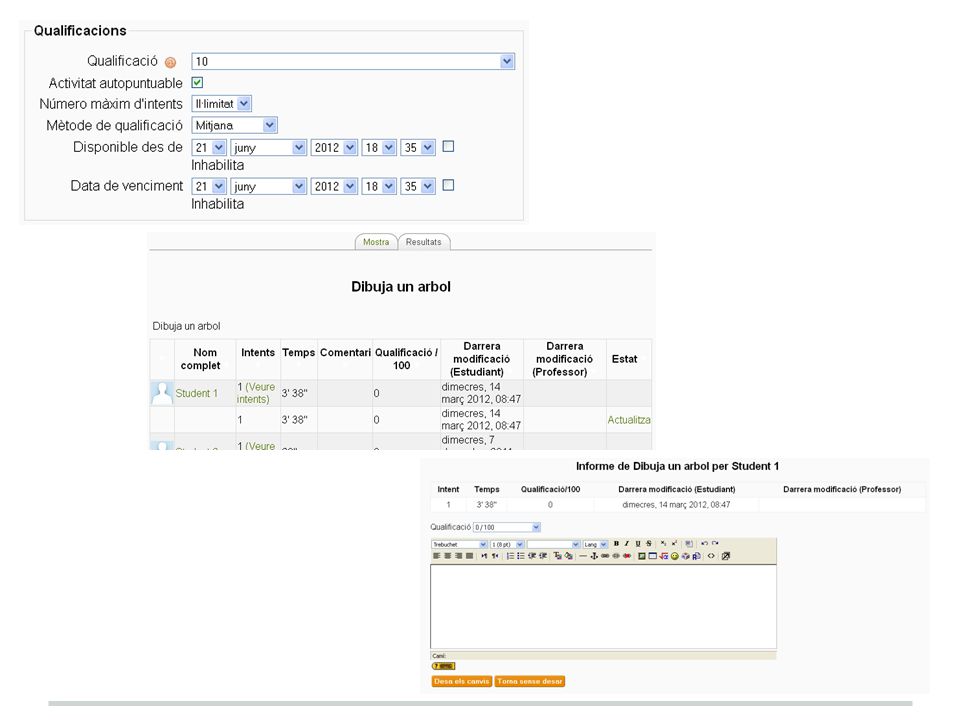Click inside the editor text area
The width and height of the screenshot is (960, 720).
click(603, 606)
